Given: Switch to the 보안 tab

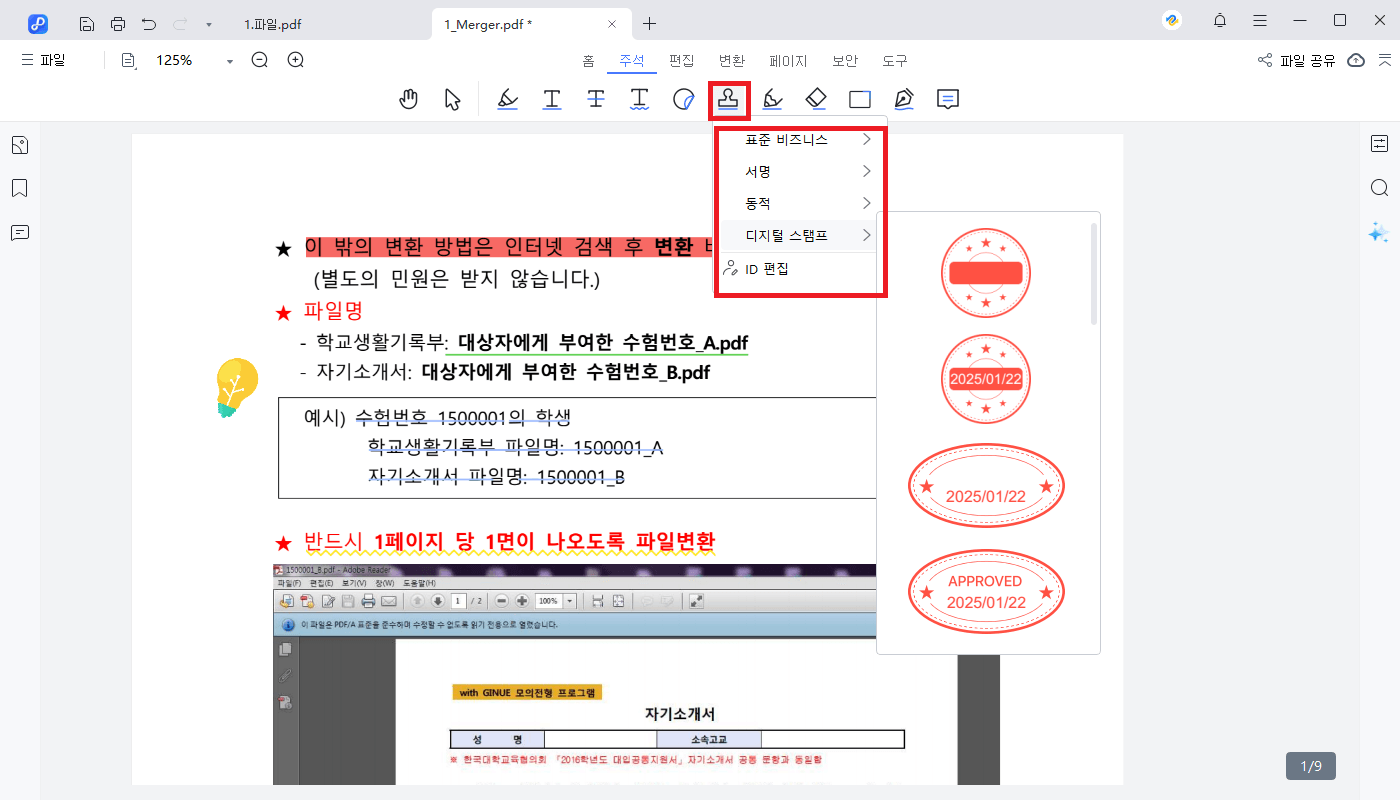Looking at the screenshot, I should 845,60.
